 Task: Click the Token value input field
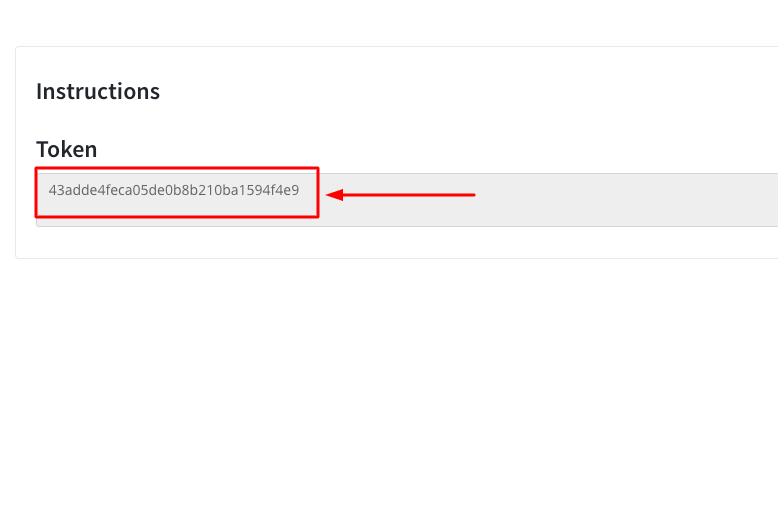click(x=407, y=199)
